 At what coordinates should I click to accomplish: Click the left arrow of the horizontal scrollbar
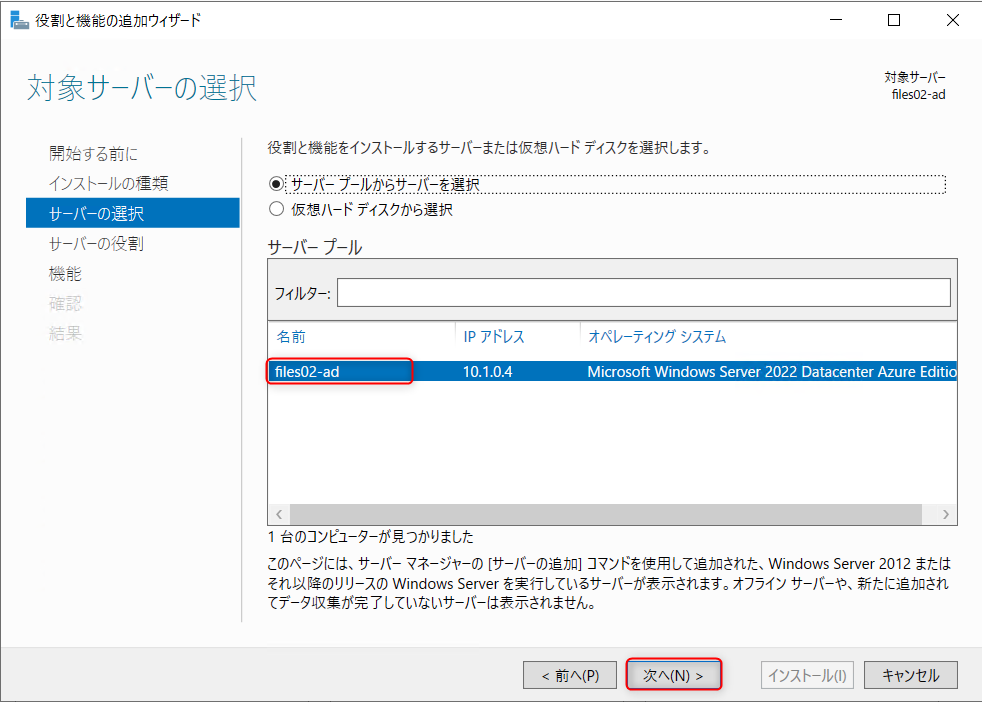click(x=278, y=513)
